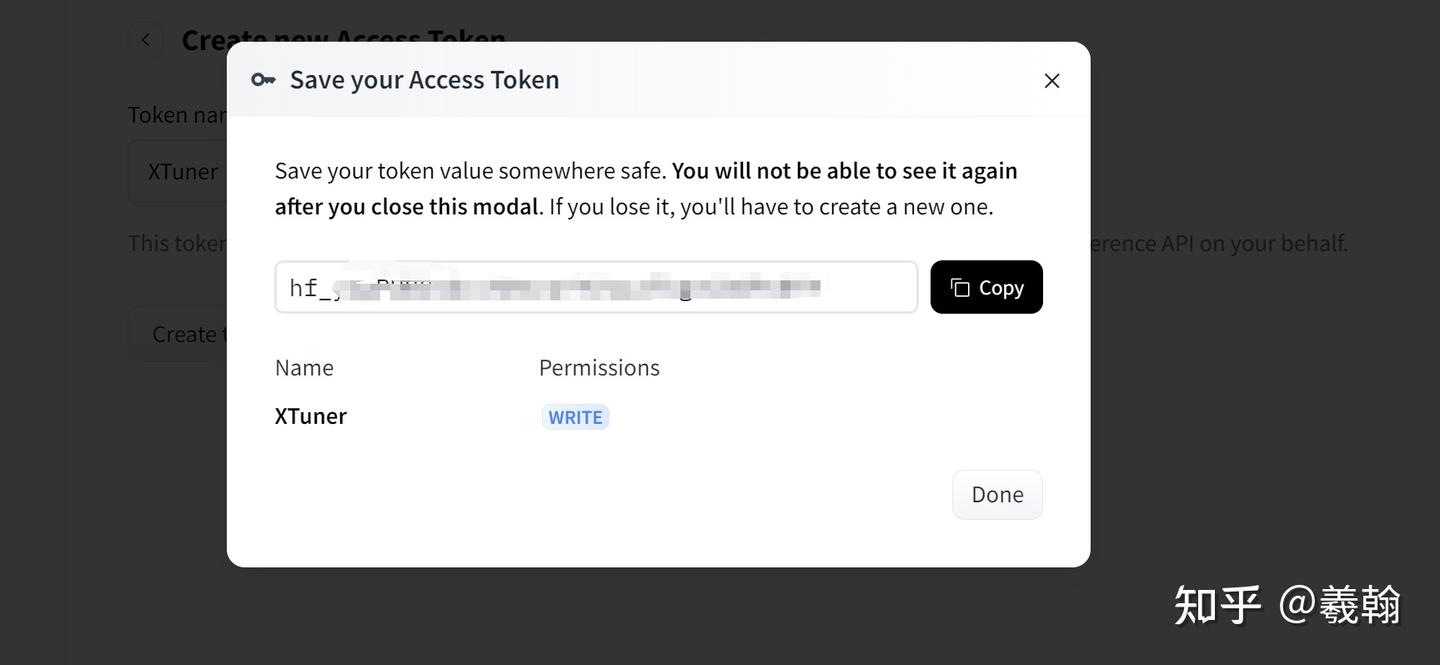Image resolution: width=1440 pixels, height=665 pixels.
Task: Select the hf_ token value field
Action: [x=596, y=288]
